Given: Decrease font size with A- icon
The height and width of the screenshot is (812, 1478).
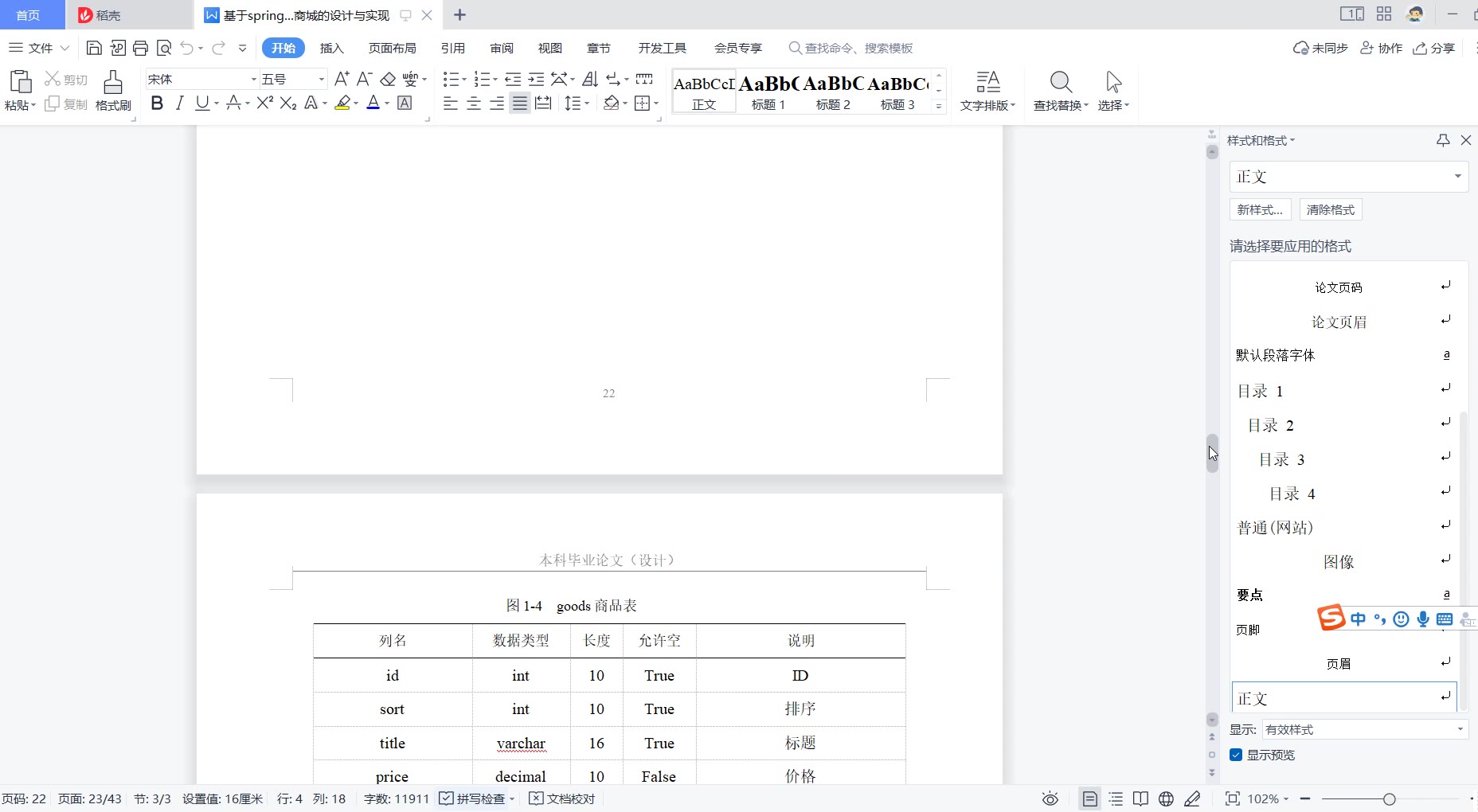Looking at the screenshot, I should [364, 79].
